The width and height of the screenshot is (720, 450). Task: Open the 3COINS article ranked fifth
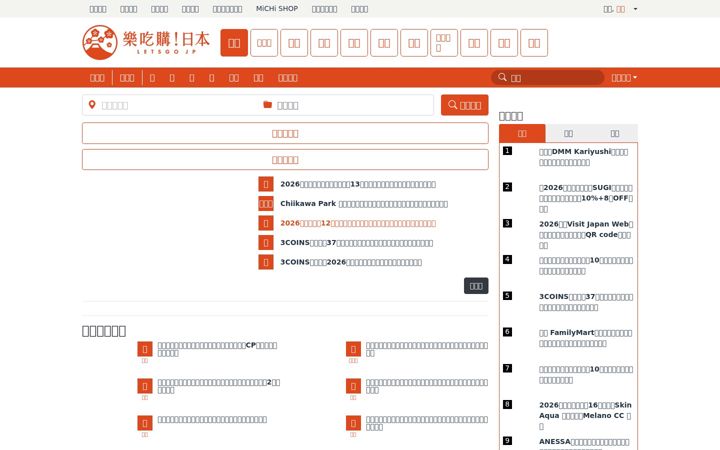tap(586, 302)
